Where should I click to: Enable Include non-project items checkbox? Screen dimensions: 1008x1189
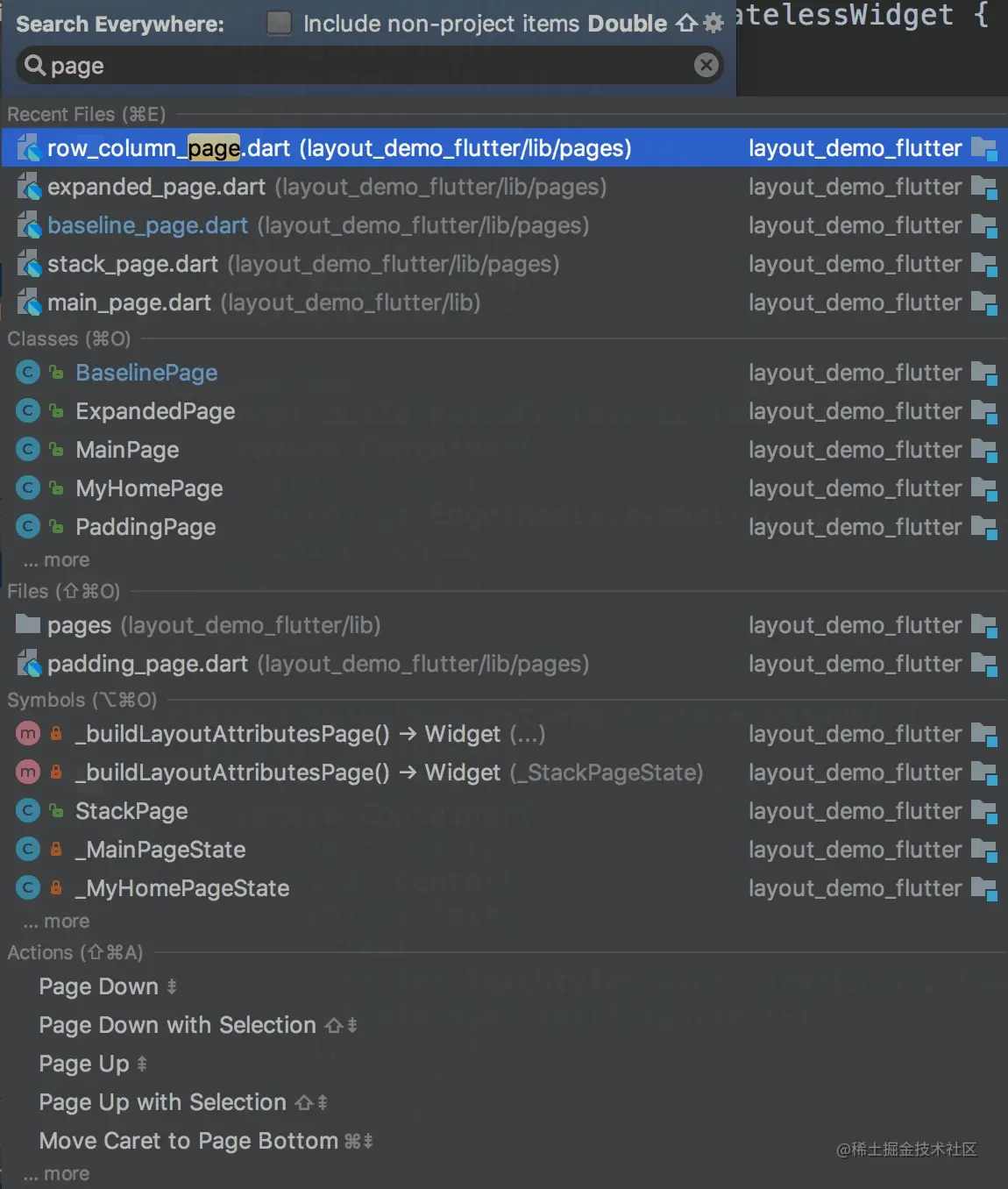[x=279, y=24]
